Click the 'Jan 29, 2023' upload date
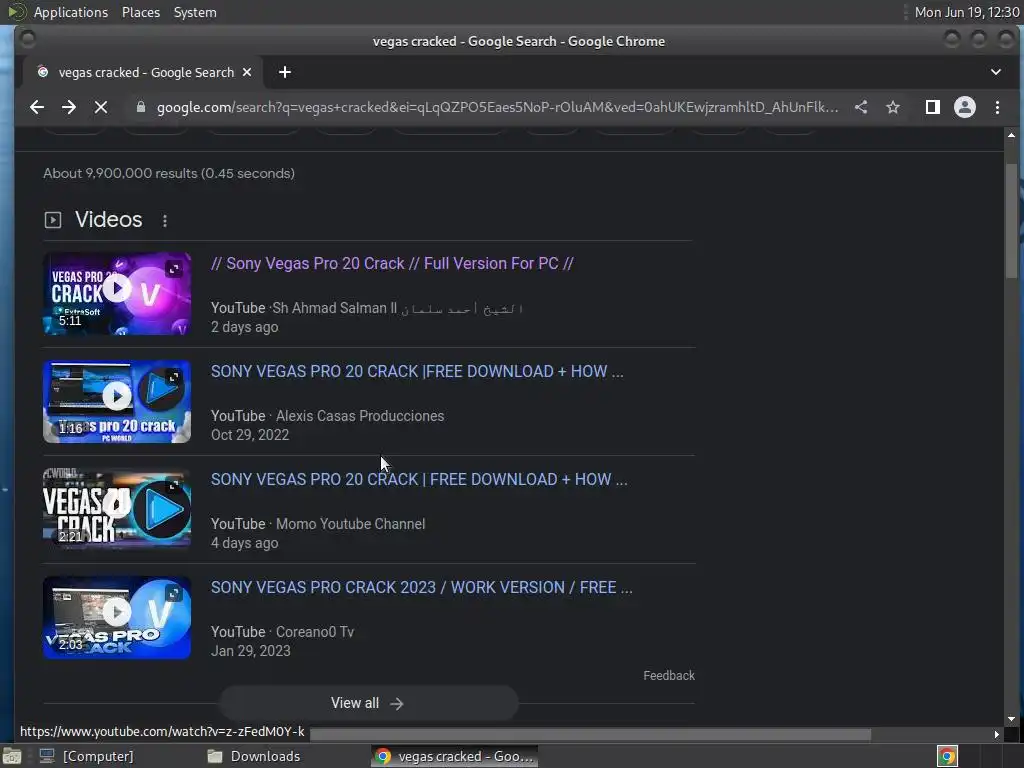1024x768 pixels. pyautogui.click(x=250, y=650)
